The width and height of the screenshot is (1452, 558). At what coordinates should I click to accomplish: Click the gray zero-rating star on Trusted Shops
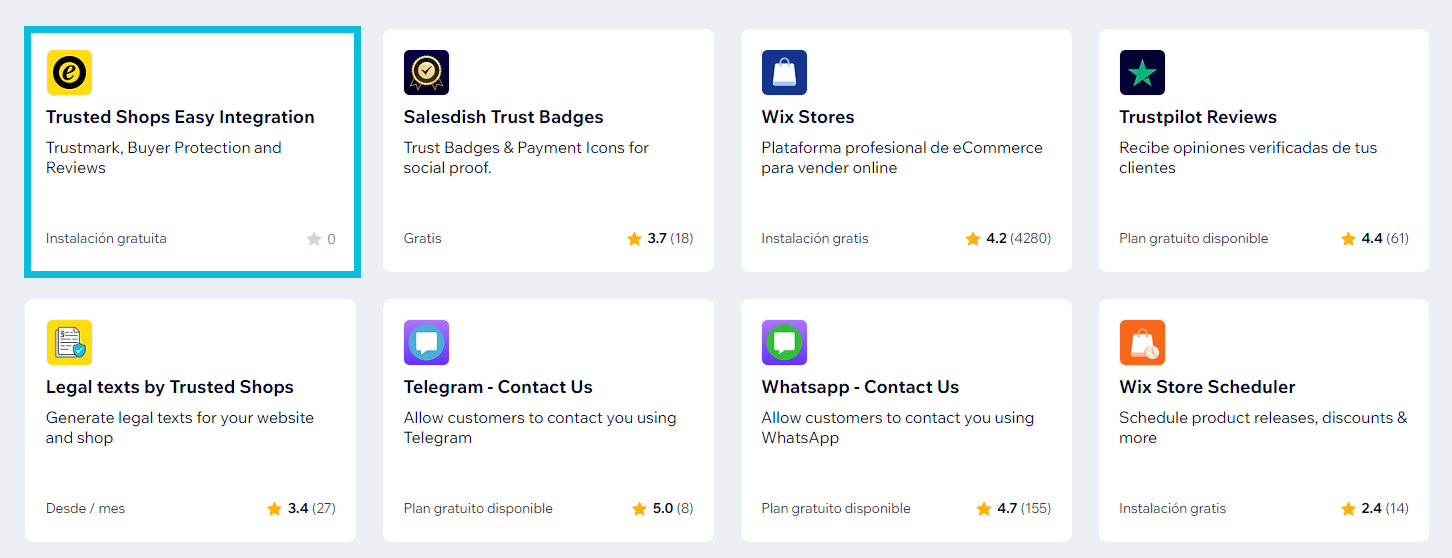point(314,238)
